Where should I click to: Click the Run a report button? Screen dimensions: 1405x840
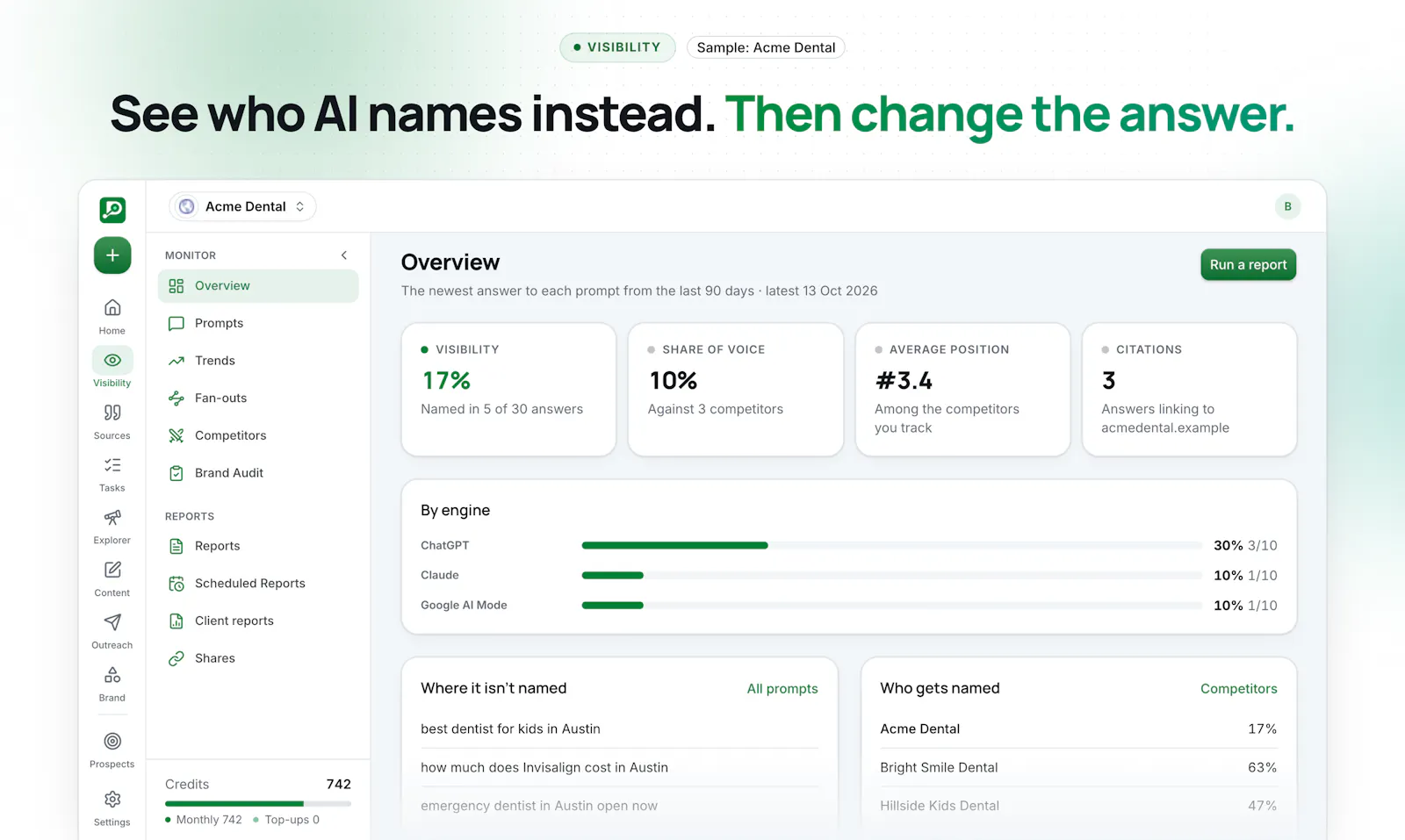[x=1248, y=265]
